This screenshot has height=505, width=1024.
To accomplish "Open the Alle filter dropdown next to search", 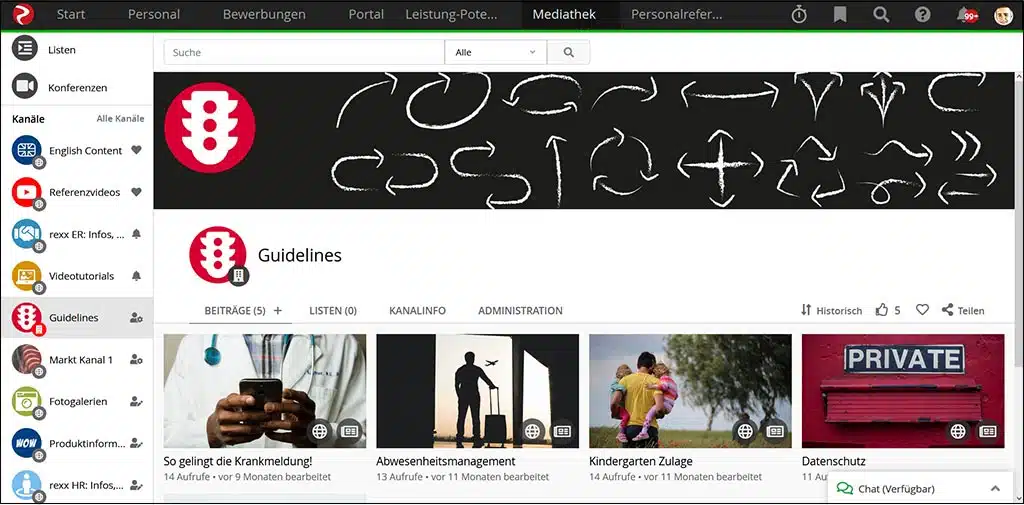I will tap(495, 52).
